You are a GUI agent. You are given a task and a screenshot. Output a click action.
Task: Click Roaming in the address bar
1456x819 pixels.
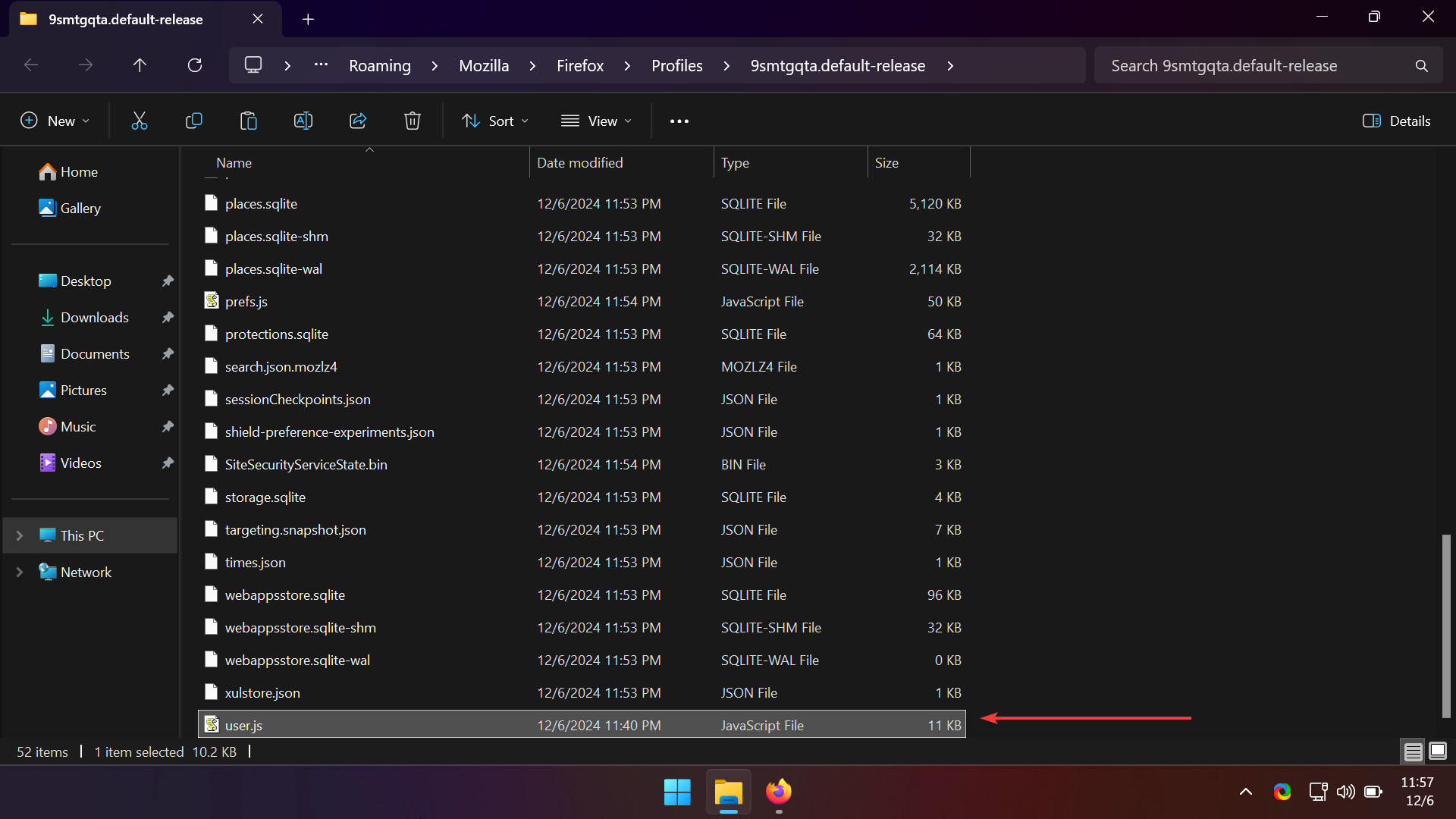pos(380,66)
